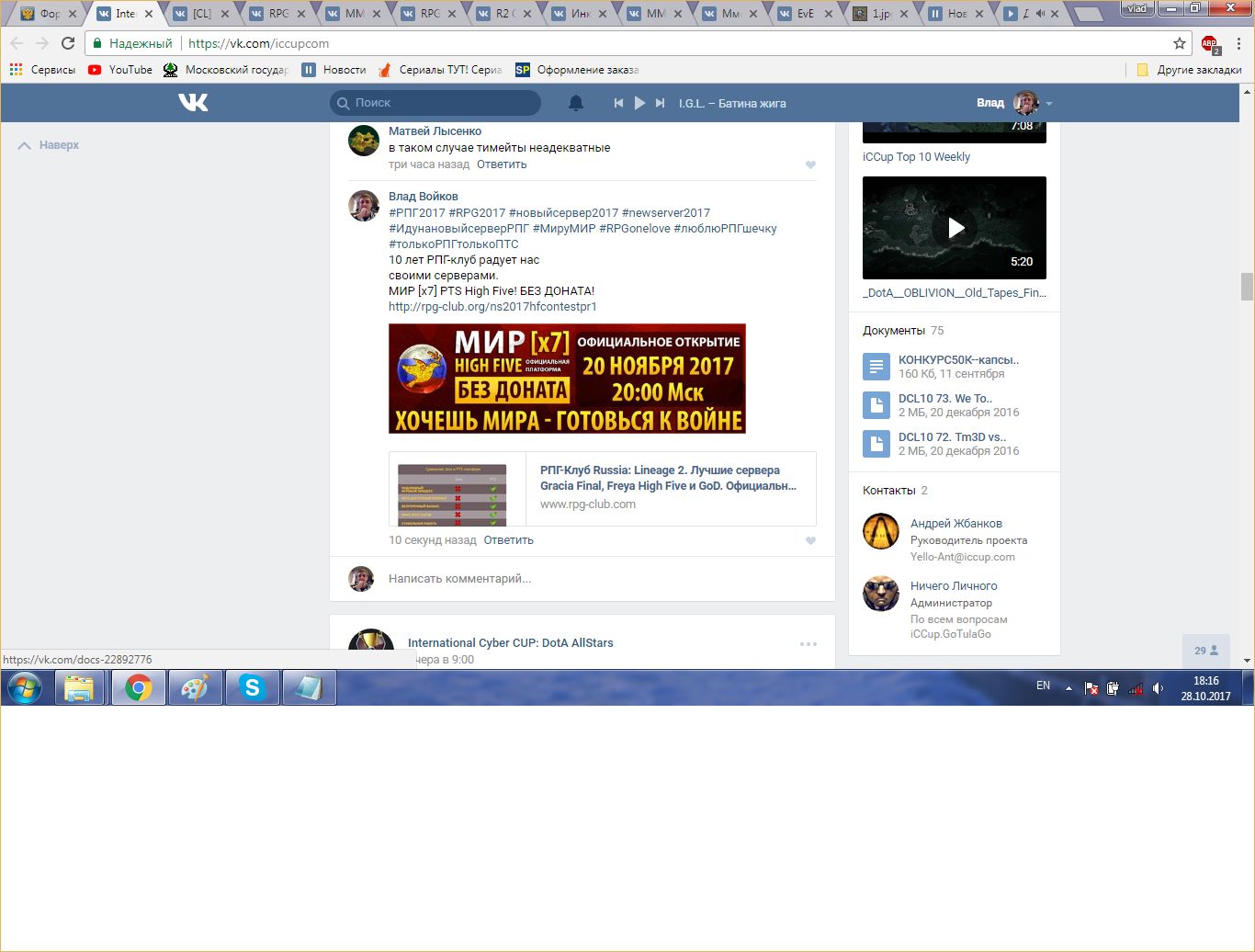Click the VK logo in the header
Image resolution: width=1255 pixels, height=952 pixels.
pyautogui.click(x=193, y=102)
